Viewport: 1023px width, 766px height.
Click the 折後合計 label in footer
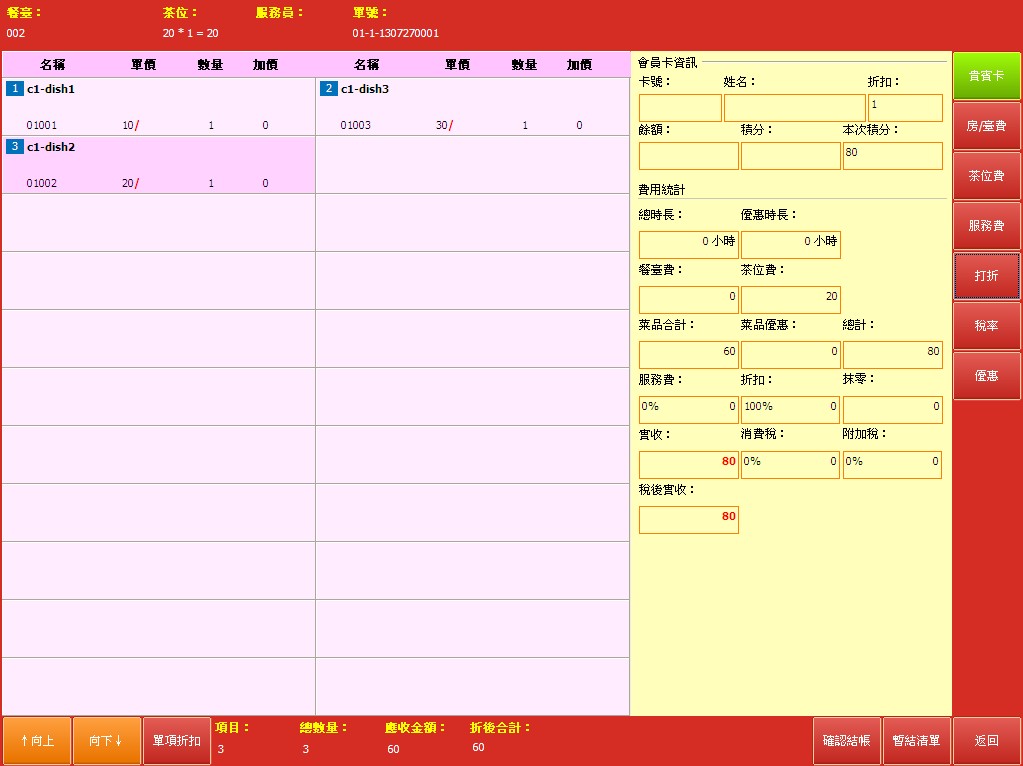point(500,728)
